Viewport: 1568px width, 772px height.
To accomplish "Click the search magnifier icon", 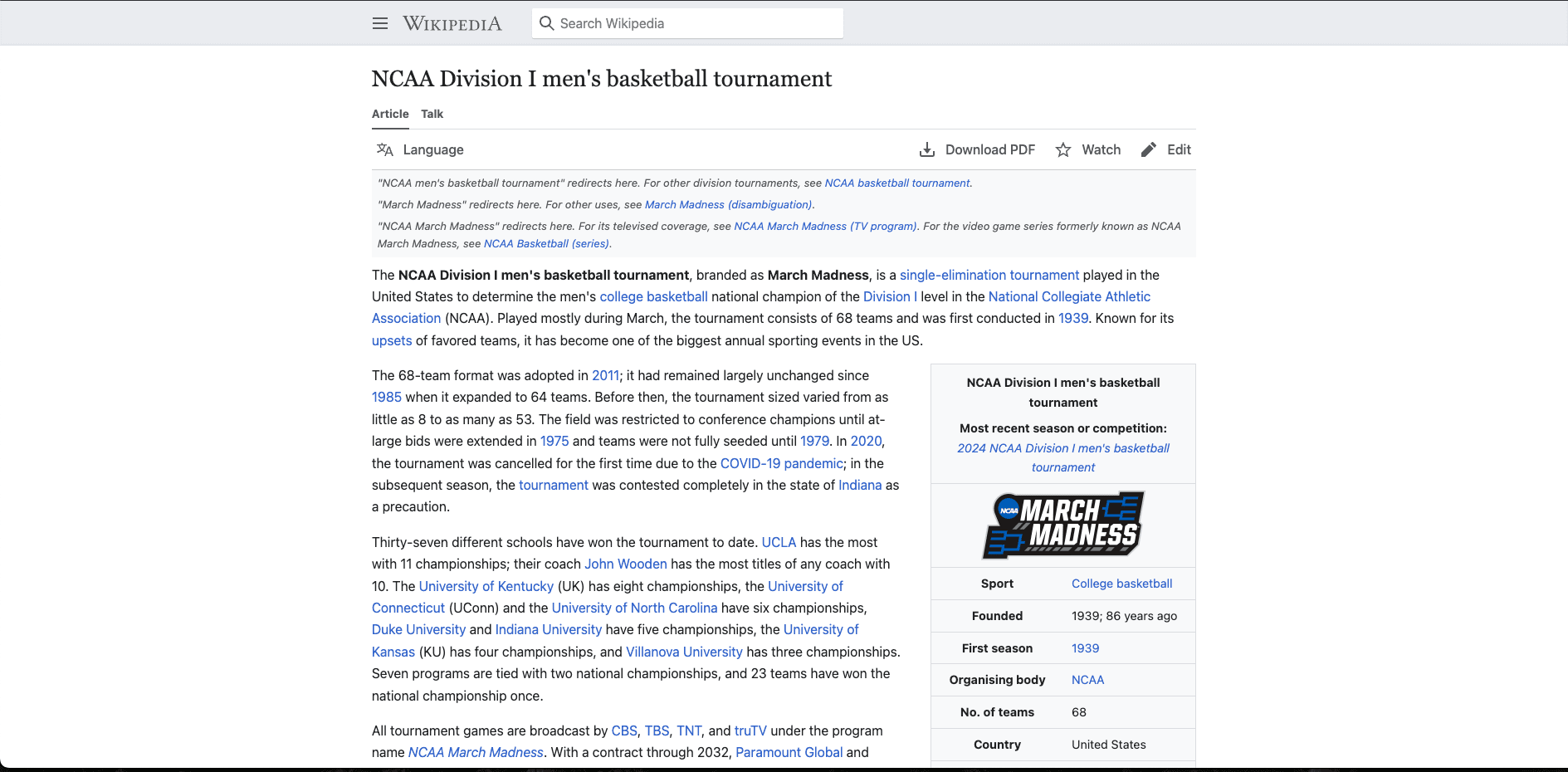I will coord(546,23).
